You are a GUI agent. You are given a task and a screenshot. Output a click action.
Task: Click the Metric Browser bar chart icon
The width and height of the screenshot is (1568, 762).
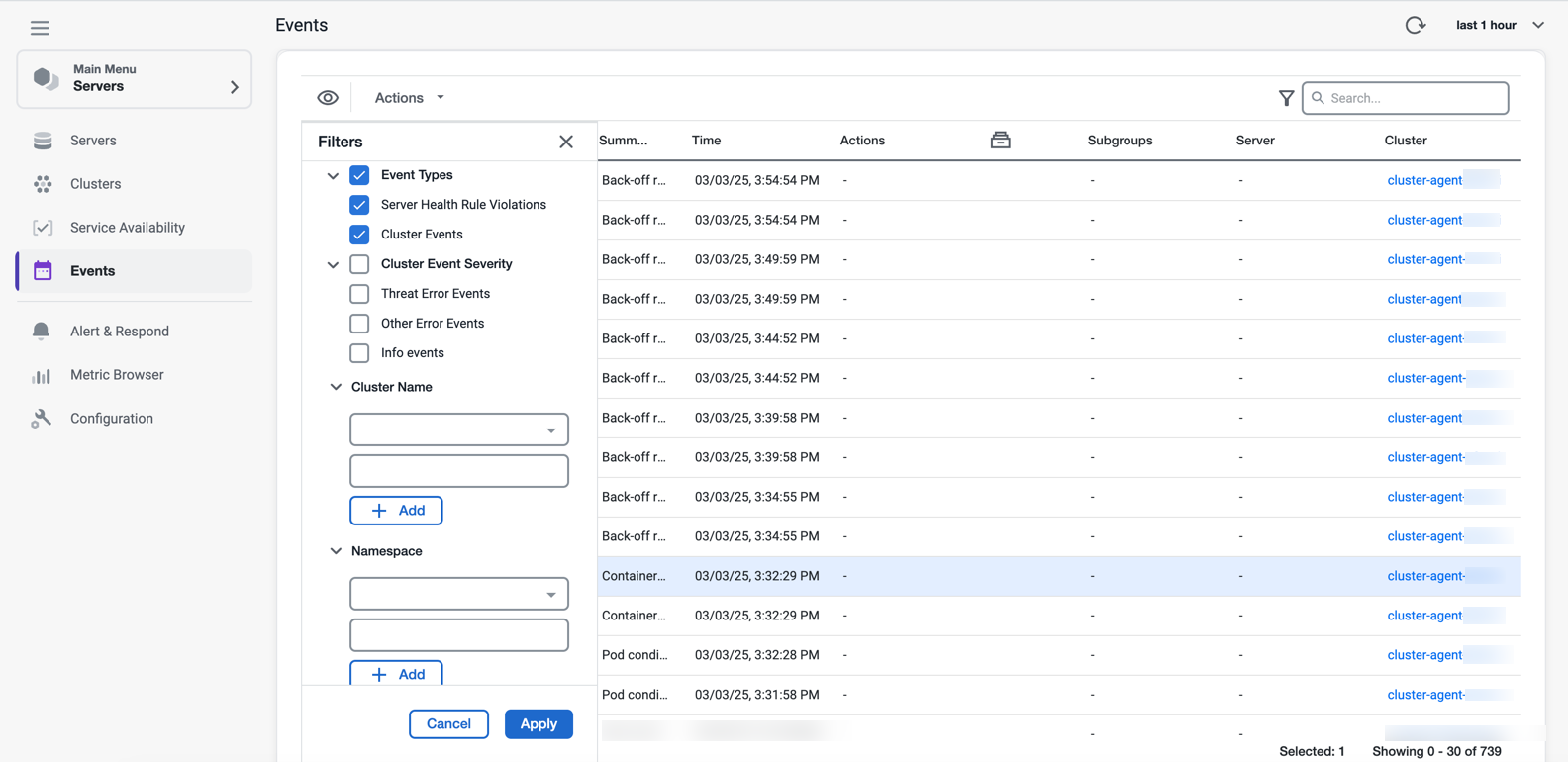pyautogui.click(x=41, y=375)
